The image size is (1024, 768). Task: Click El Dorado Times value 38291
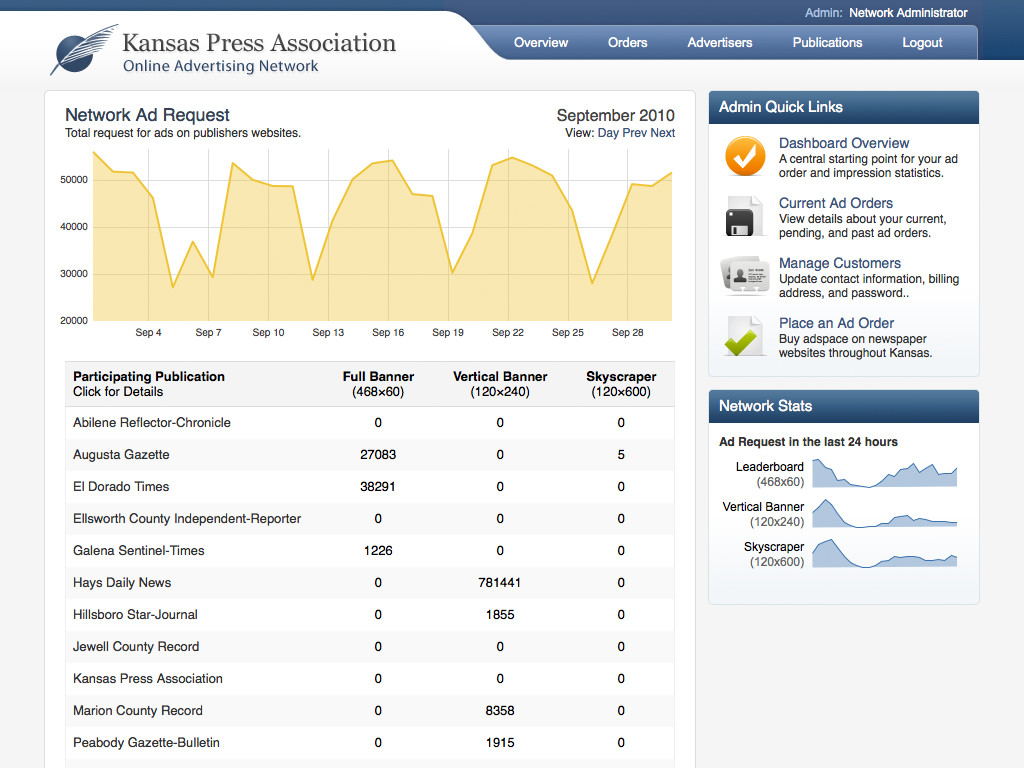pos(378,487)
